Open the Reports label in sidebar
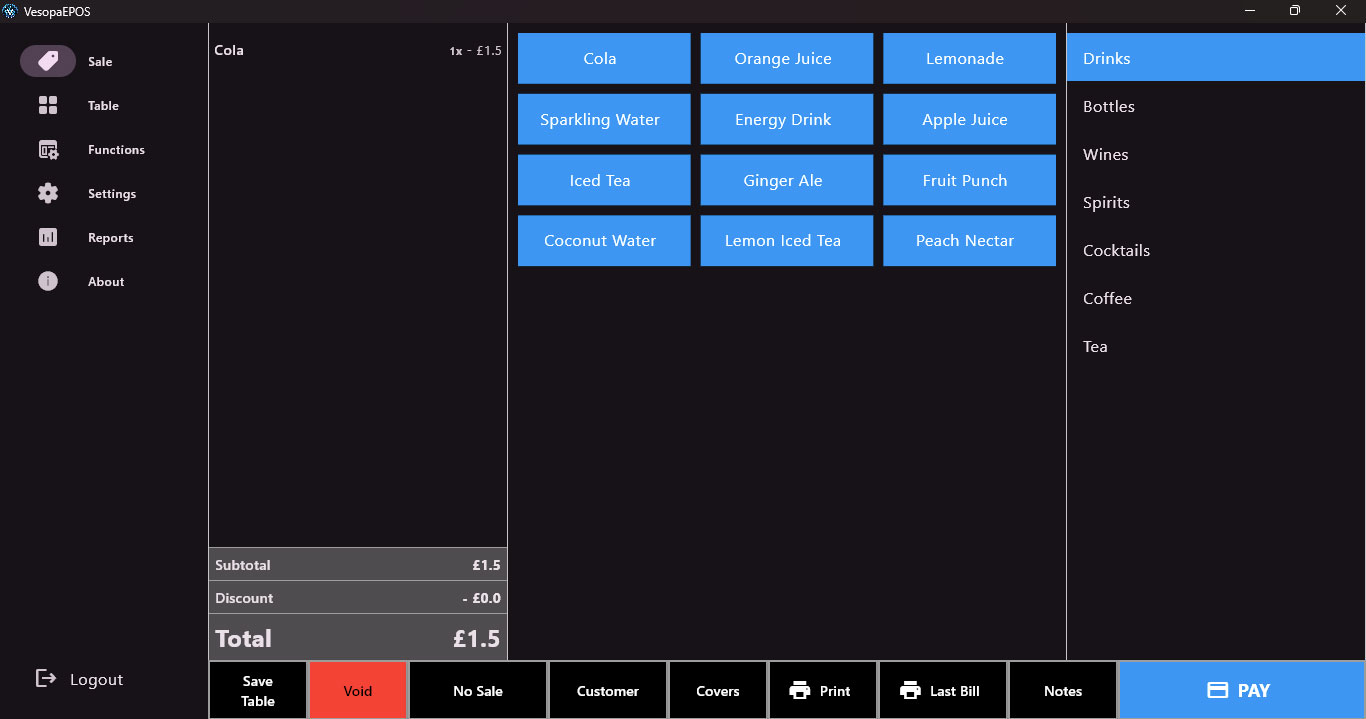This screenshot has width=1366, height=719. [110, 237]
